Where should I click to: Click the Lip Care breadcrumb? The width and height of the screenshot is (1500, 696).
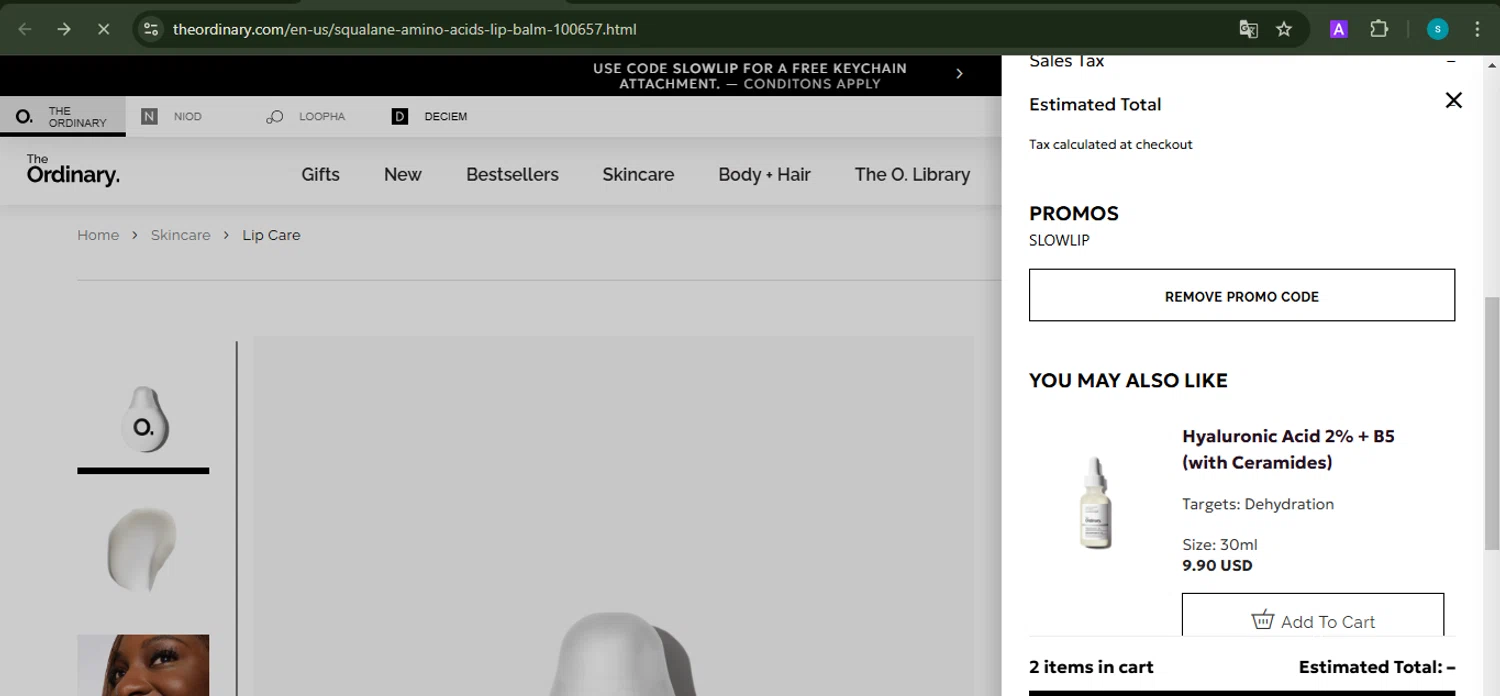tap(271, 235)
